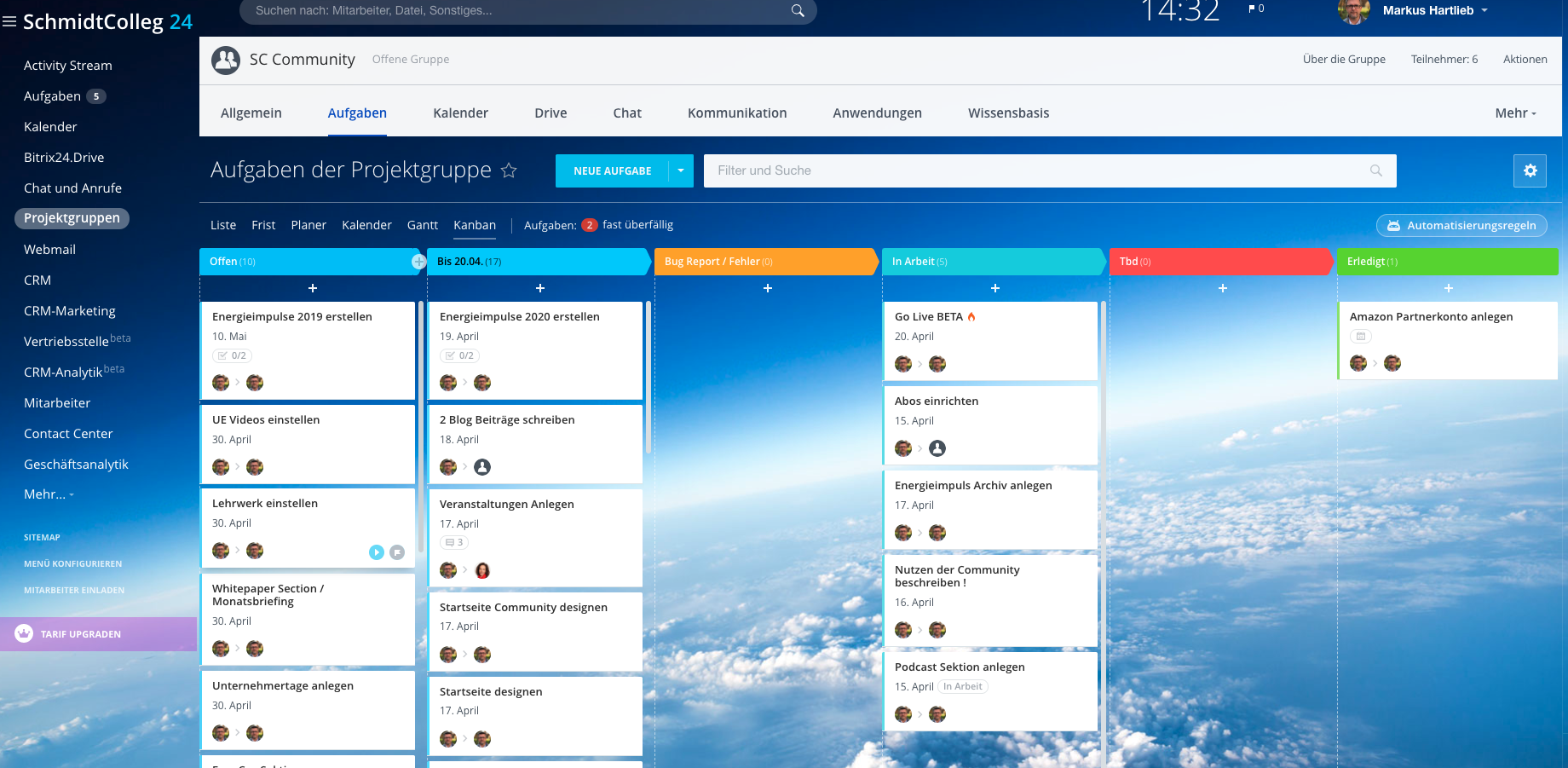Click the Automatisierungsregeln button
This screenshot has height=768, width=1568.
(x=1461, y=226)
